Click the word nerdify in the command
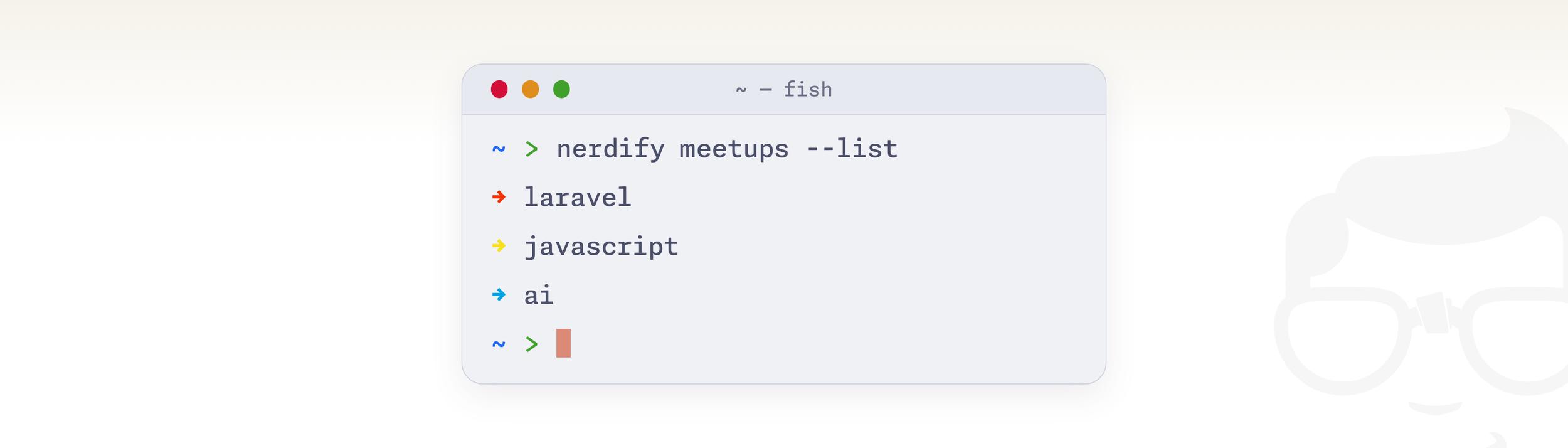The width and height of the screenshot is (1568, 448). 610,149
